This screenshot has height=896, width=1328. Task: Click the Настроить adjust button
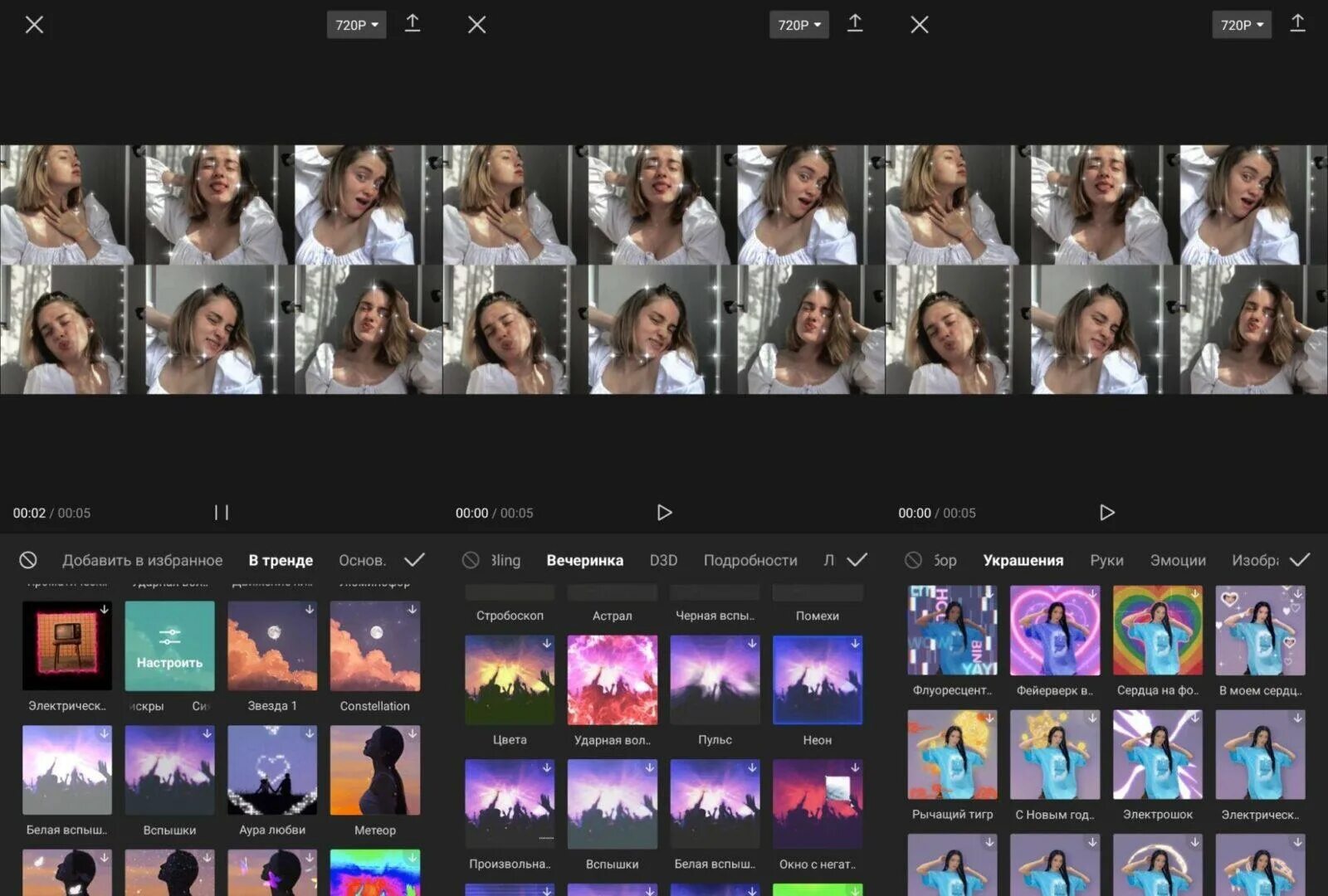coord(169,646)
